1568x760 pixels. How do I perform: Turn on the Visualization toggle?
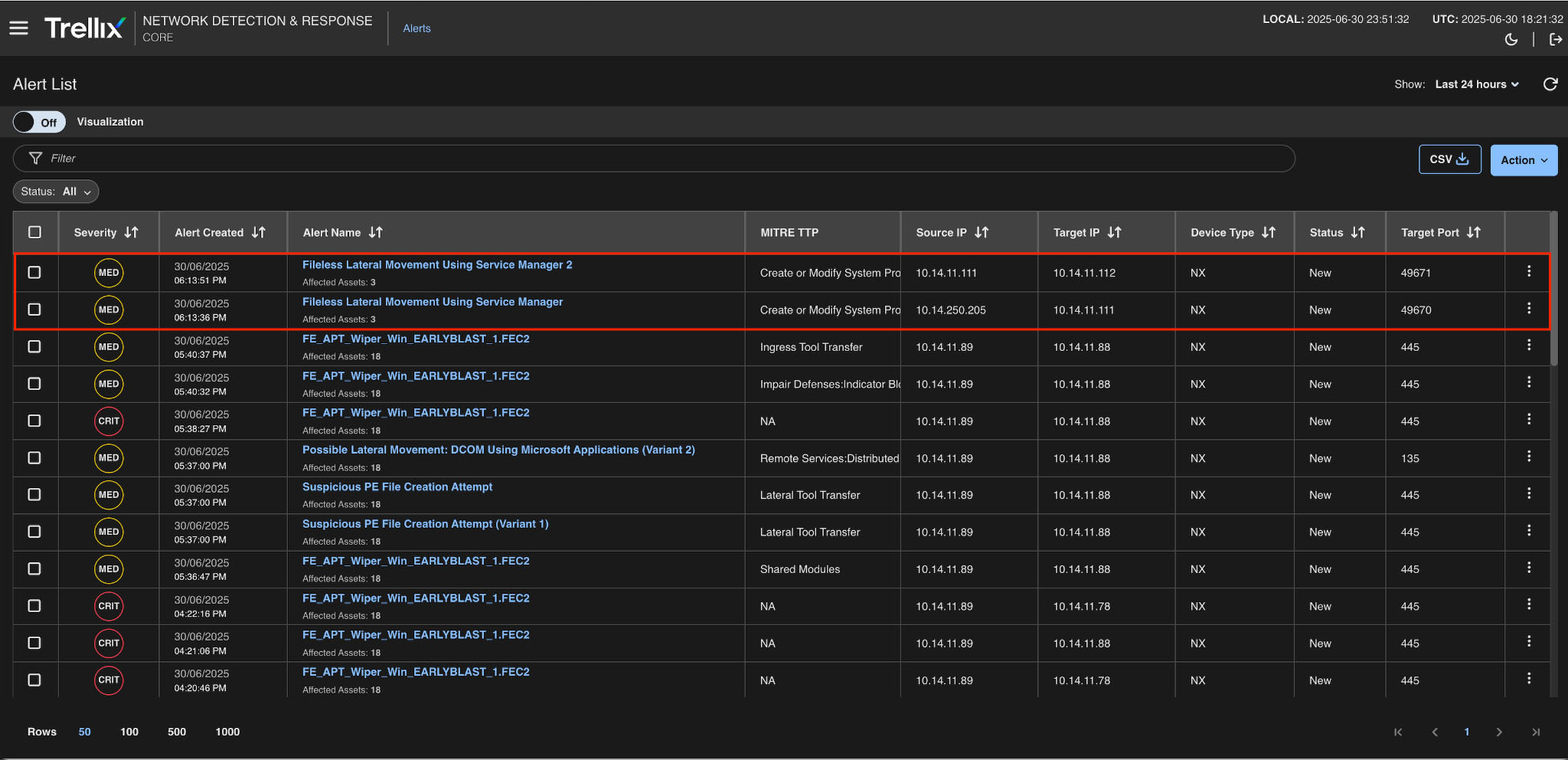click(x=39, y=122)
